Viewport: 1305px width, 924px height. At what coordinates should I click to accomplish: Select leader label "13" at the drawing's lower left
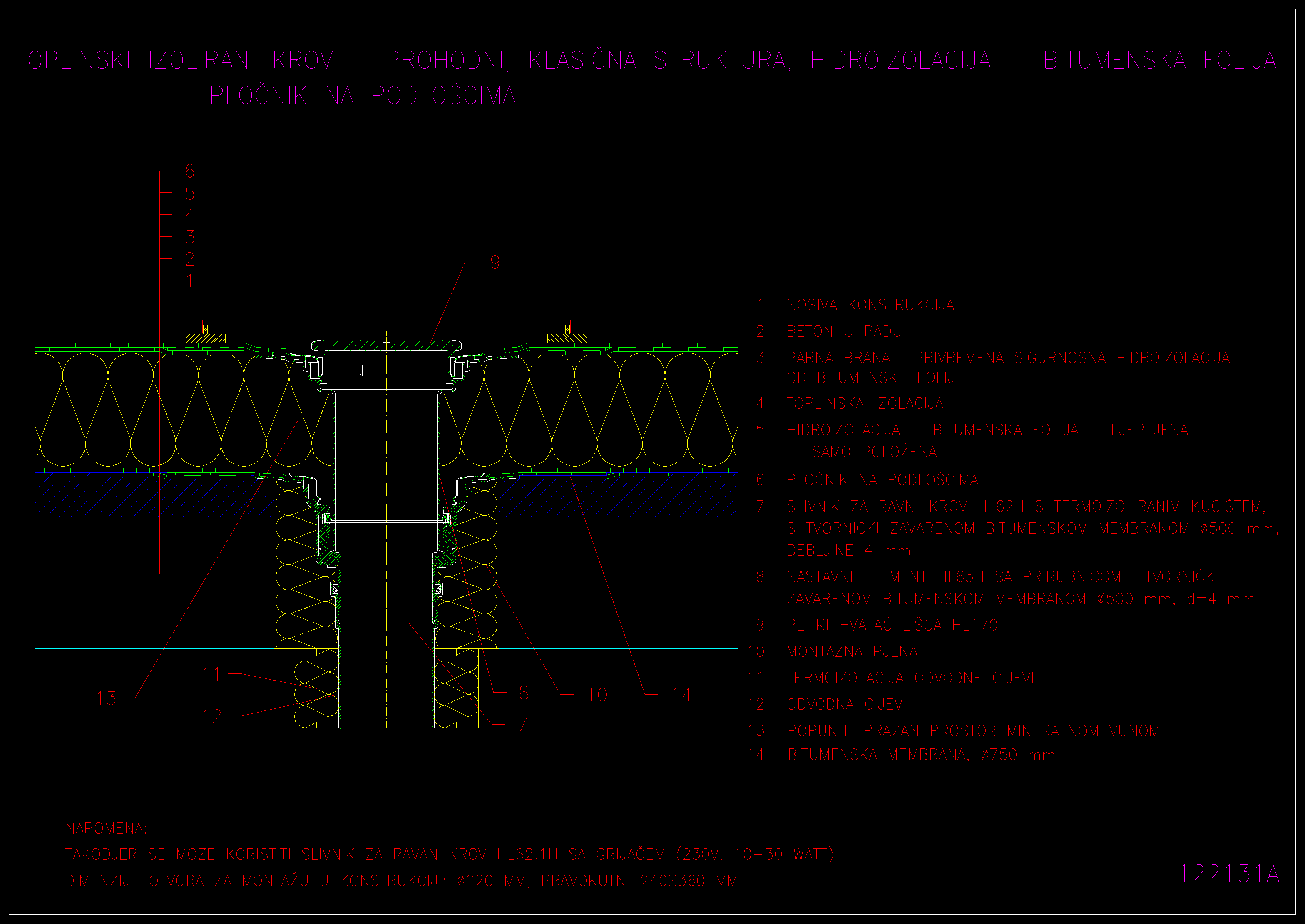(107, 698)
